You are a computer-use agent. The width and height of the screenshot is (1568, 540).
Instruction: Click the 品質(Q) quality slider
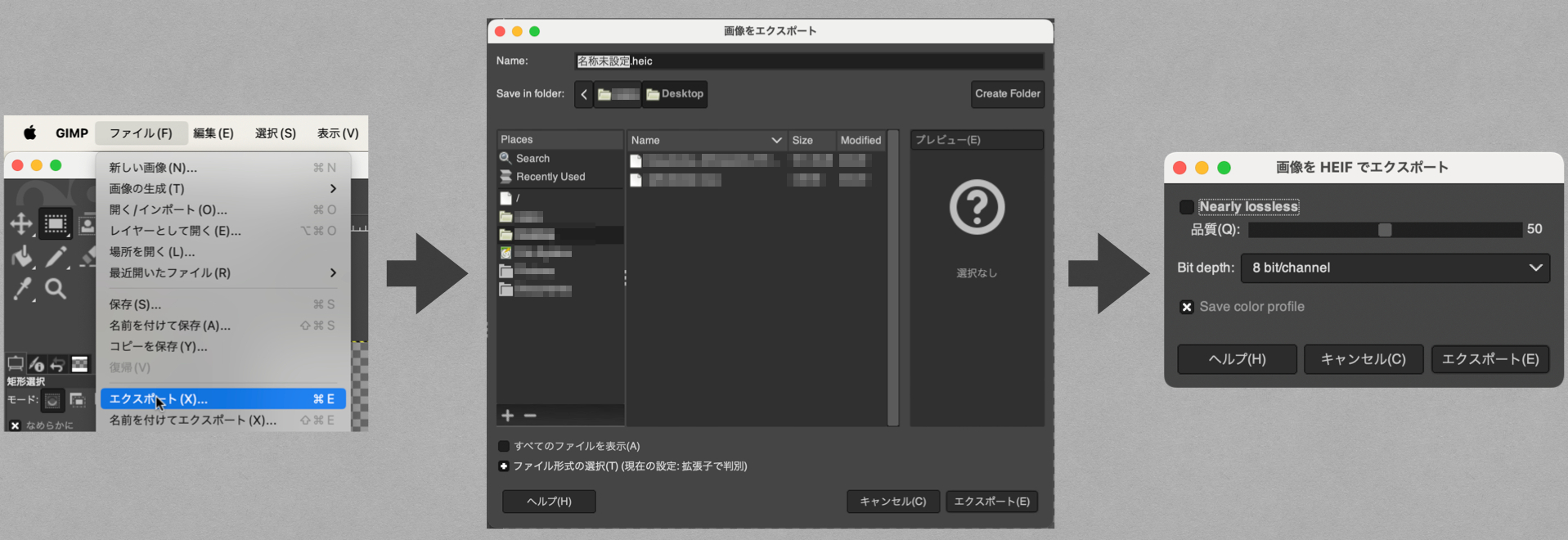click(x=1384, y=230)
